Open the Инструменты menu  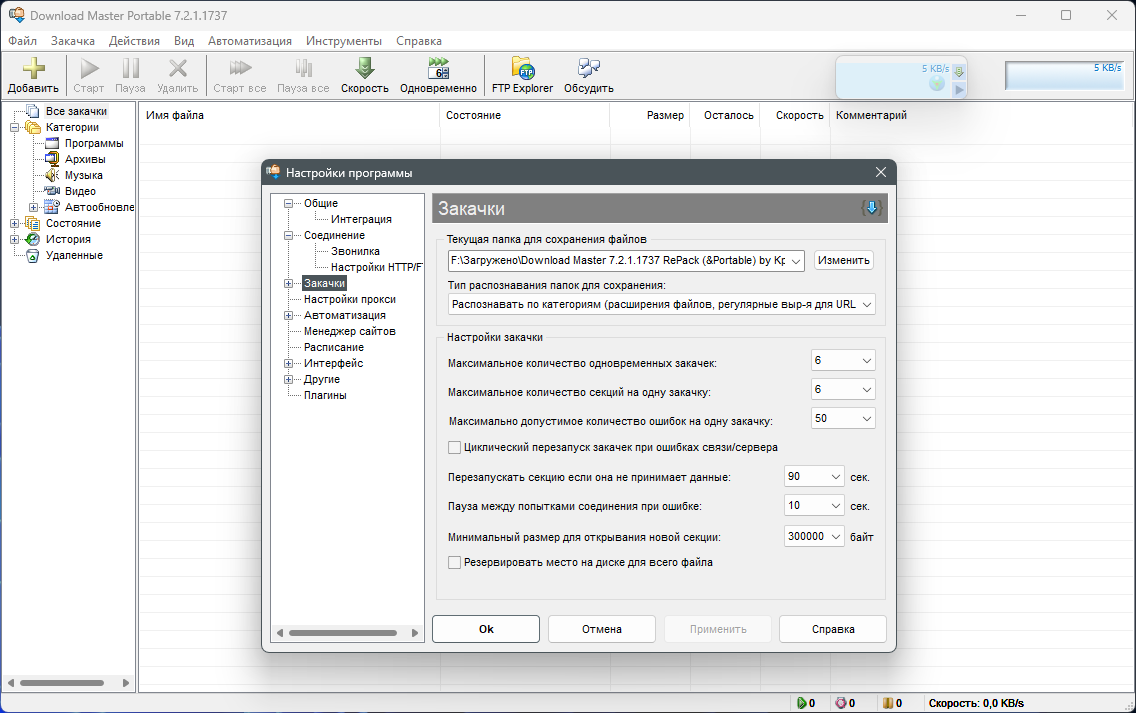click(343, 41)
